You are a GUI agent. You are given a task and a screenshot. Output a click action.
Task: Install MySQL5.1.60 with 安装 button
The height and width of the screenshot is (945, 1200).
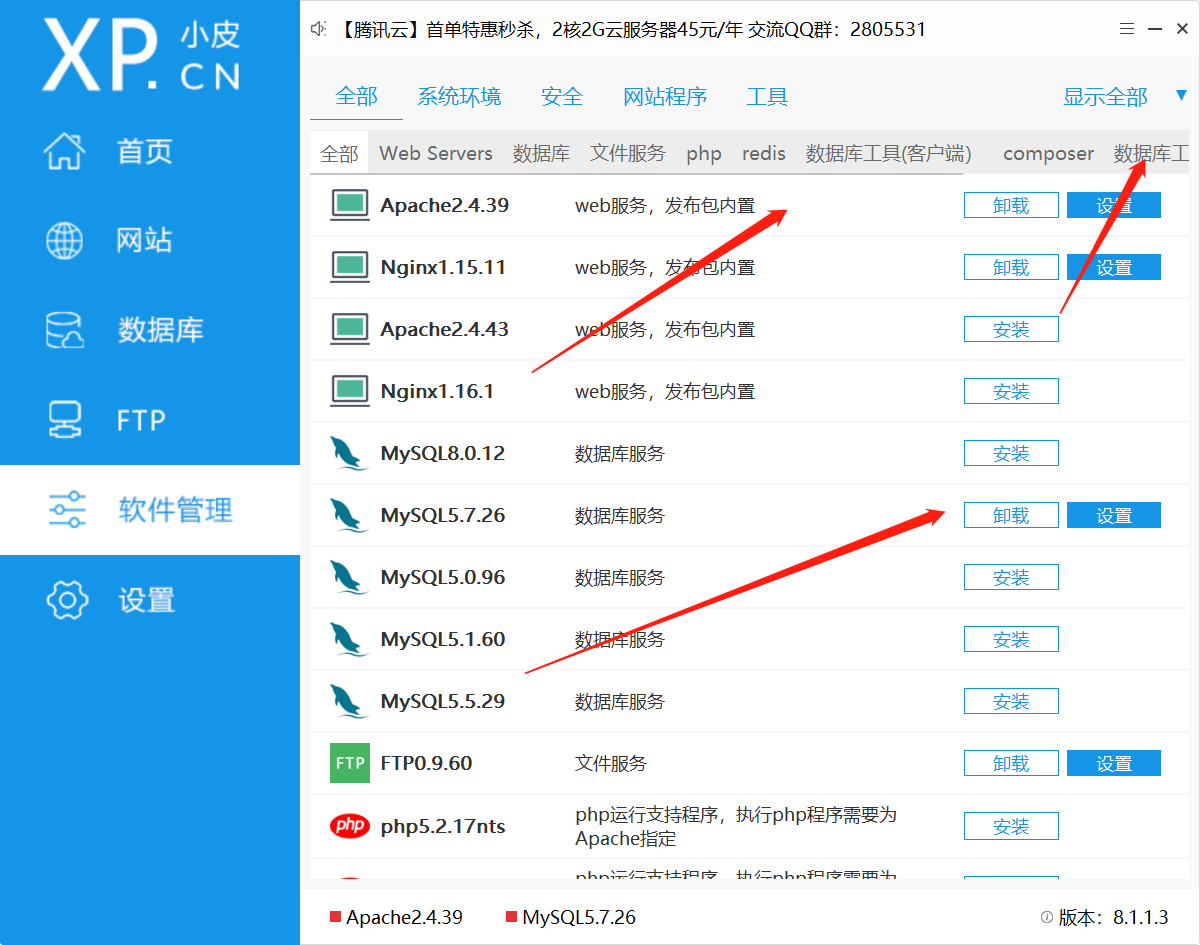[x=1011, y=639]
